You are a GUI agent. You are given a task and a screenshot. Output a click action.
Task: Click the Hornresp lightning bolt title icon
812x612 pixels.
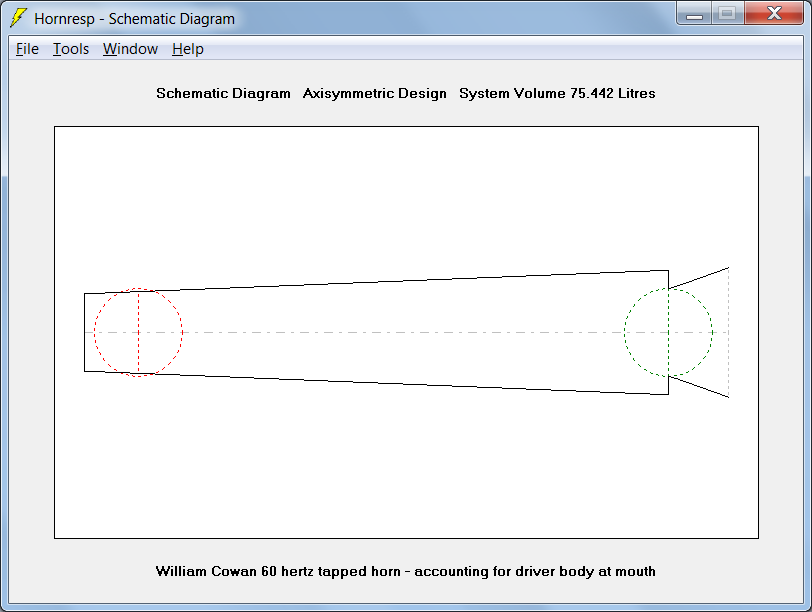[x=18, y=18]
